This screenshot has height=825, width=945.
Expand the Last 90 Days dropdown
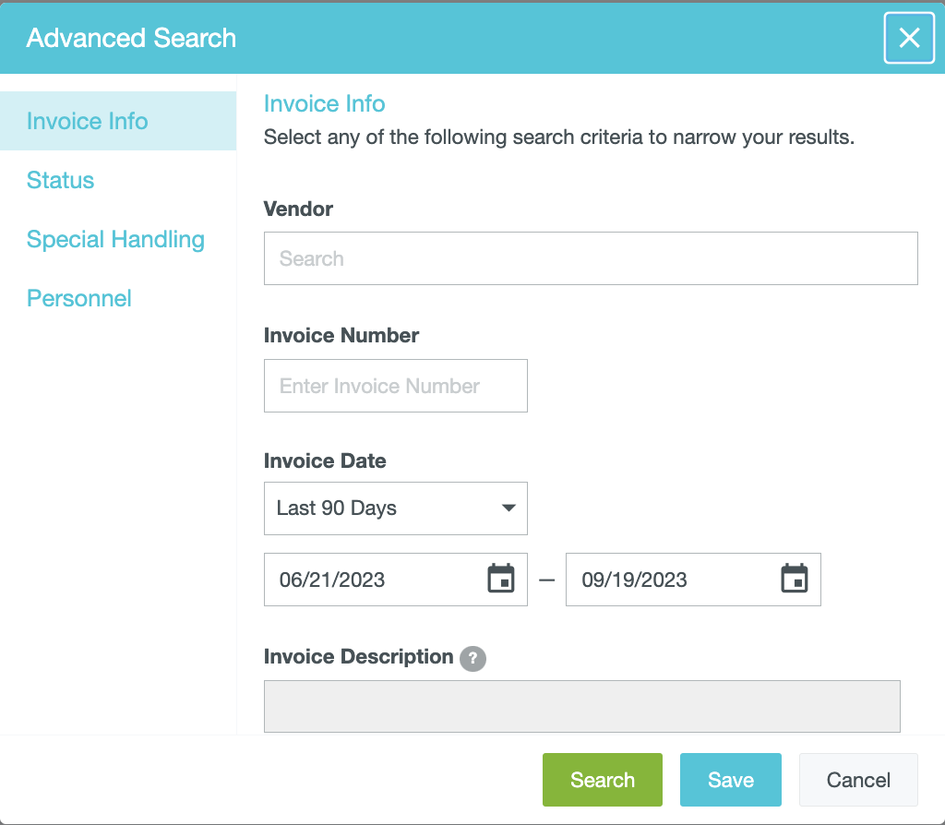tap(395, 508)
